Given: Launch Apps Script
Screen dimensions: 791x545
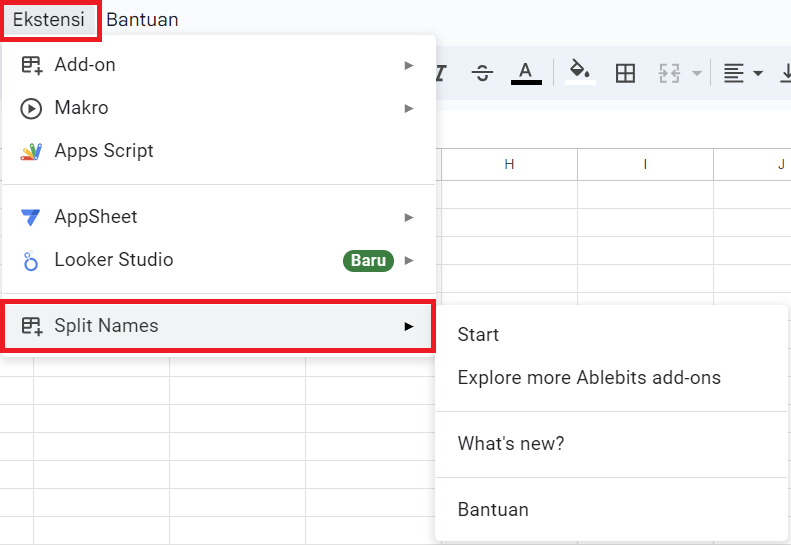Looking at the screenshot, I should point(218,151).
